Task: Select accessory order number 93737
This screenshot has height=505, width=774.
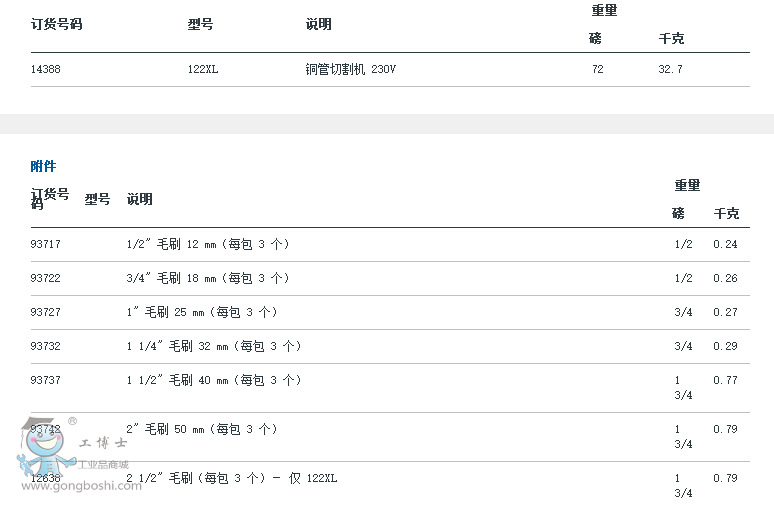Action: coord(46,380)
